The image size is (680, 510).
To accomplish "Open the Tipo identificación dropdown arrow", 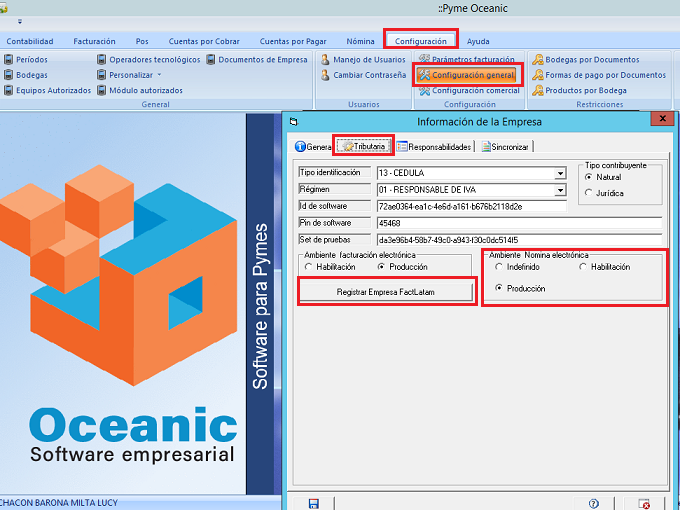I will click(x=560, y=173).
